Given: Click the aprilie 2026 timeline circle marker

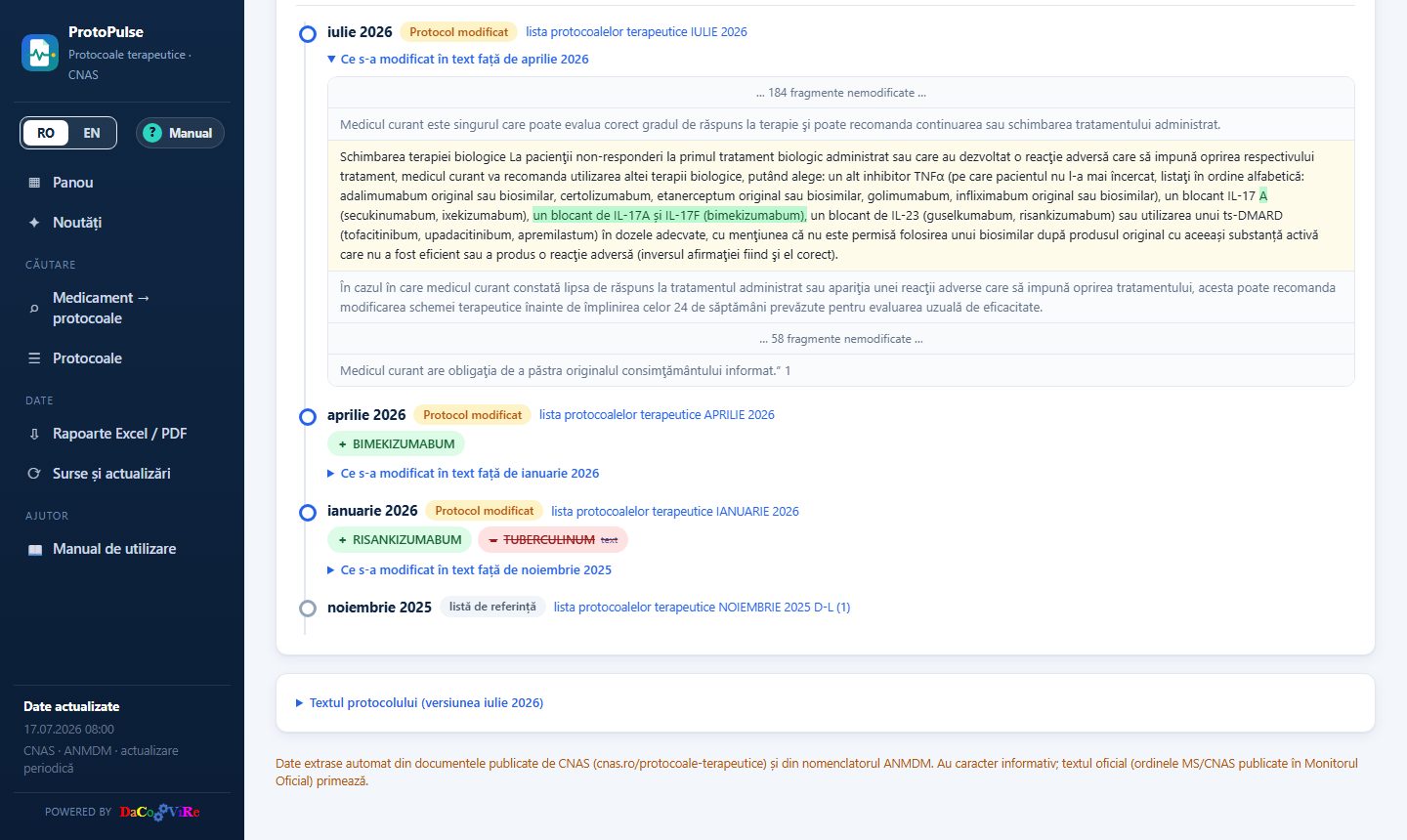Looking at the screenshot, I should [x=308, y=417].
